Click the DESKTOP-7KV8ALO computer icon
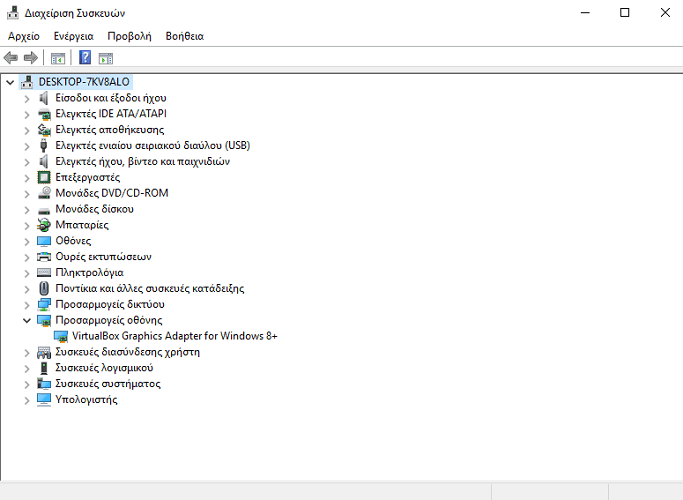 [27, 82]
